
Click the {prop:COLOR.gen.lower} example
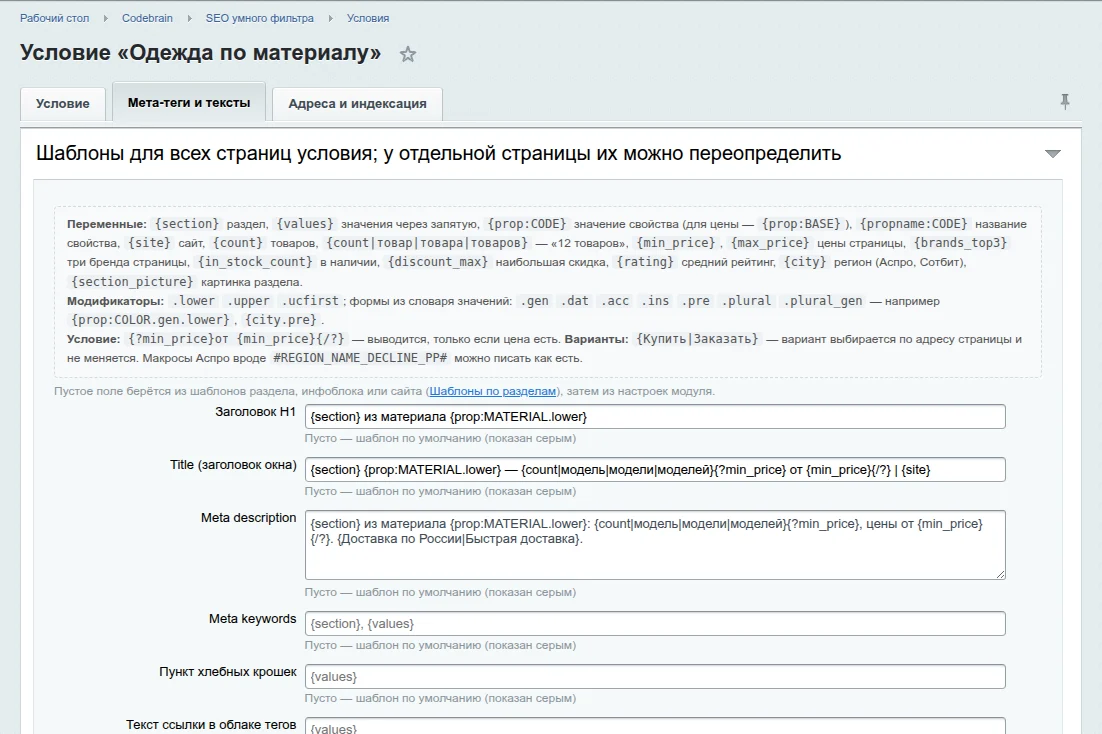150,319
